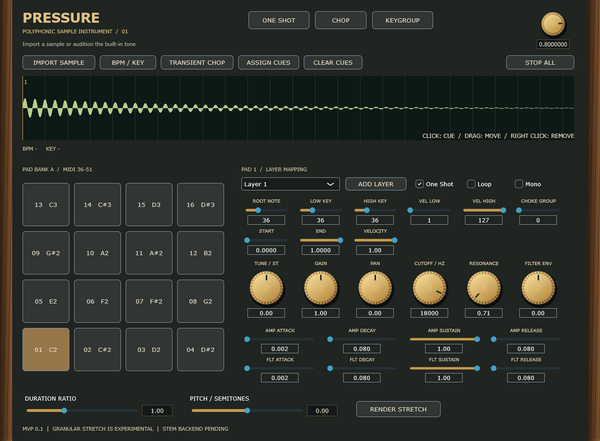The height and width of the screenshot is (441, 600).
Task: Trigger pad 03 D2
Action: pos(149,350)
